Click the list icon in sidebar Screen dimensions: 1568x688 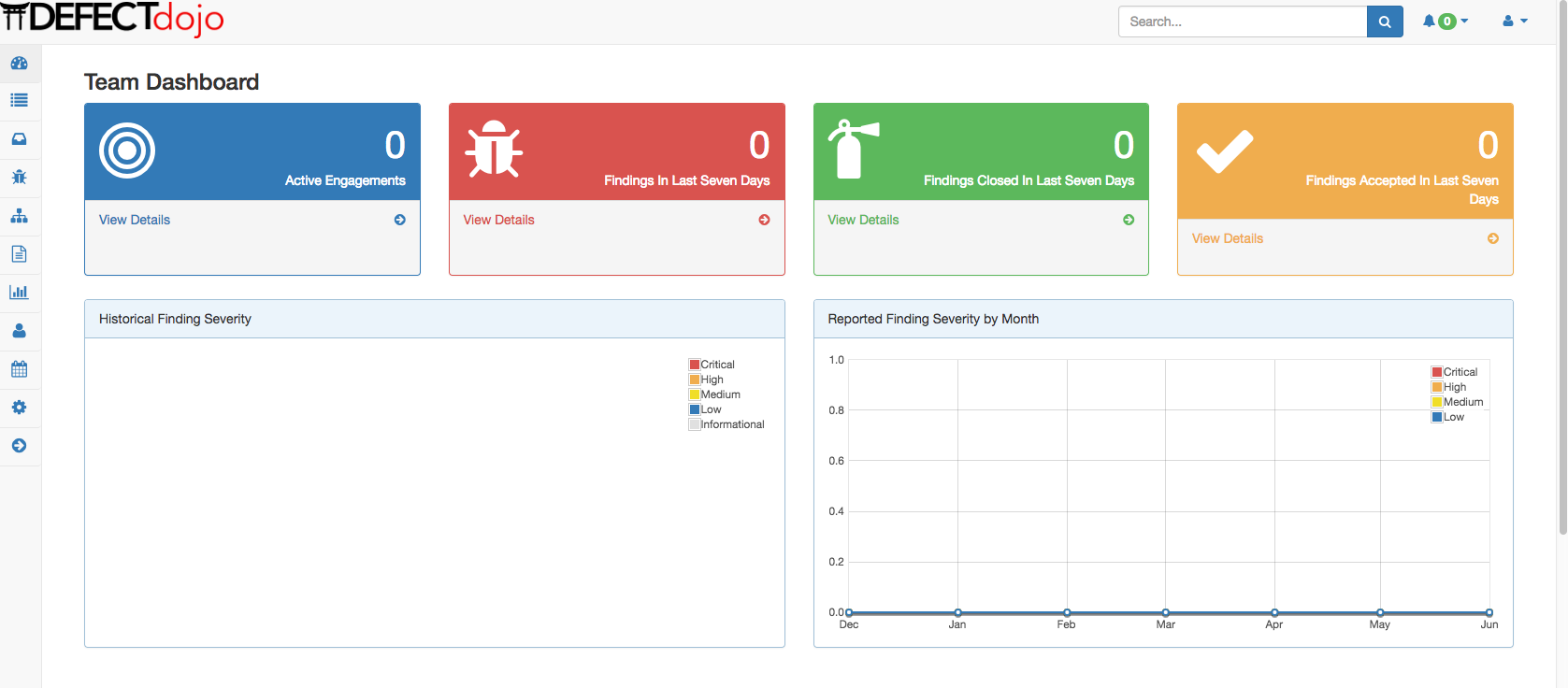[x=19, y=101]
